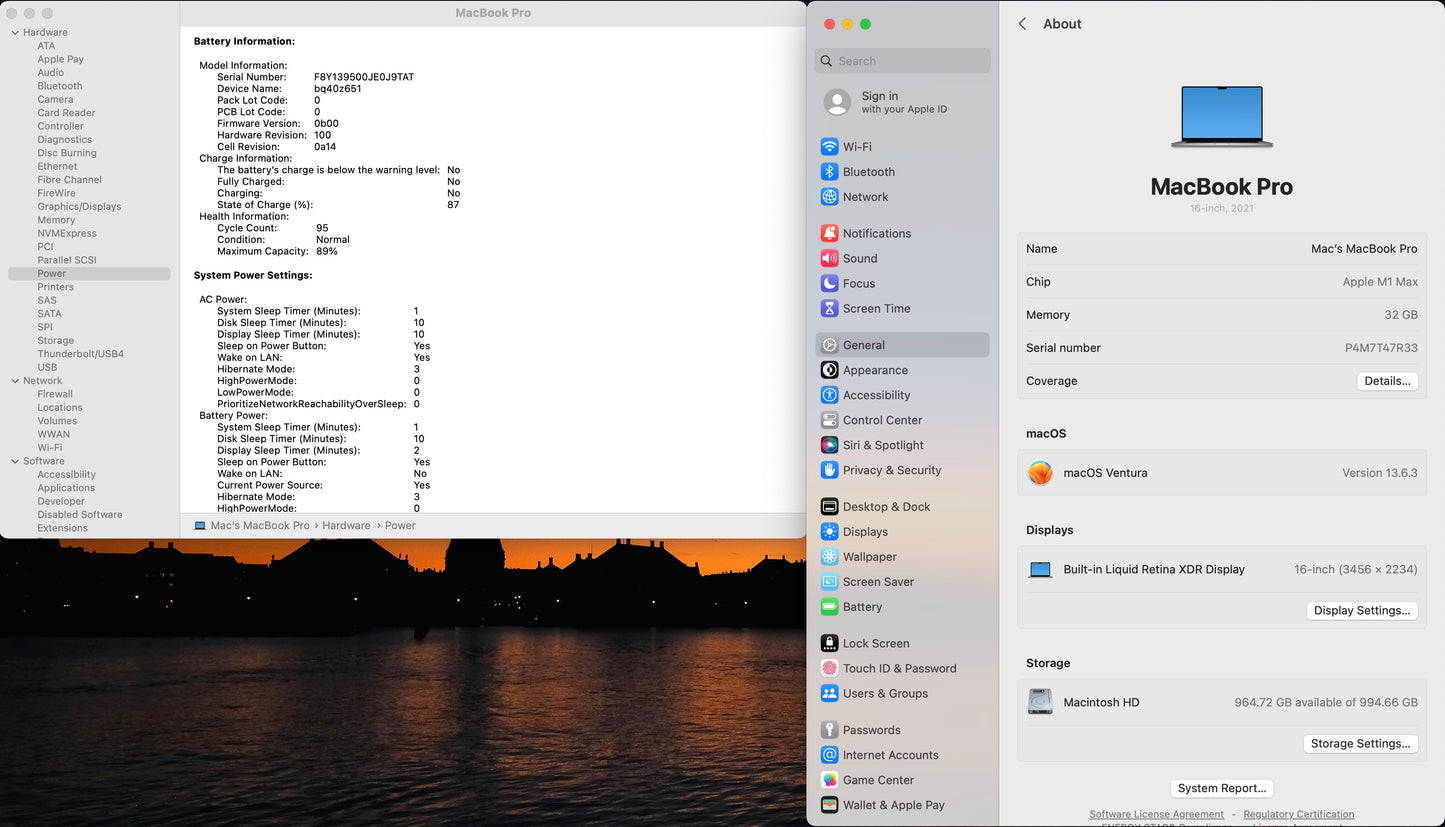The image size is (1445, 827).
Task: Open Game Center icon
Action: pyautogui.click(x=829, y=780)
